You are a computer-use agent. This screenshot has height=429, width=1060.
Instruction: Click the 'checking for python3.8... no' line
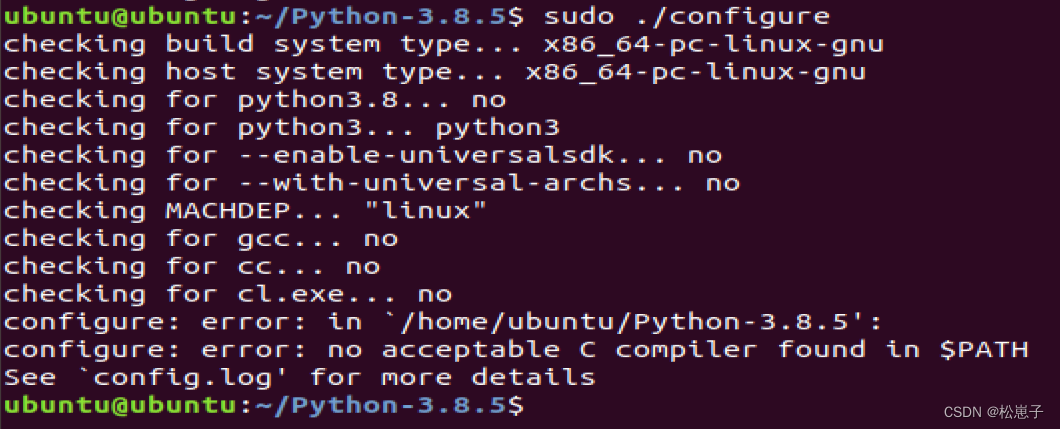tap(255, 100)
